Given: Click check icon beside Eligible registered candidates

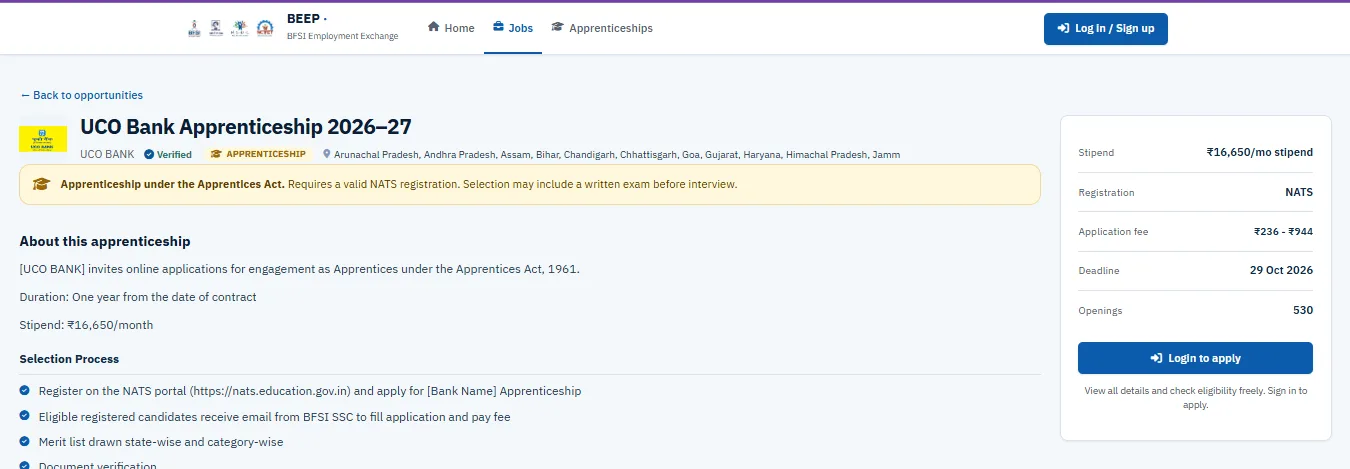Looking at the screenshot, I should (x=25, y=416).
